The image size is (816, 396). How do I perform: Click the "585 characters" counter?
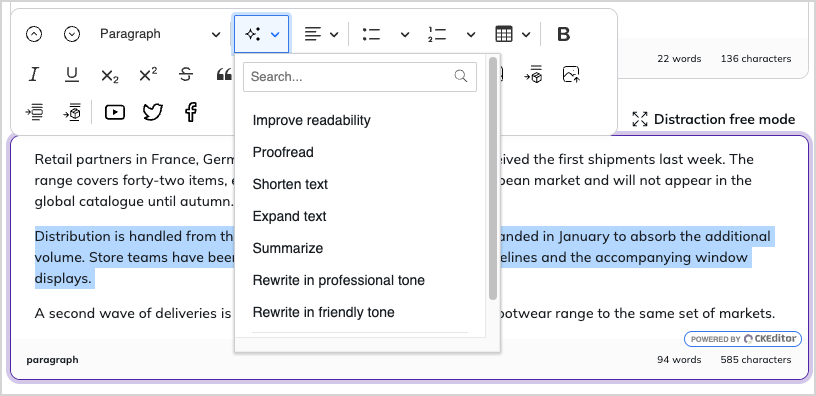point(756,360)
